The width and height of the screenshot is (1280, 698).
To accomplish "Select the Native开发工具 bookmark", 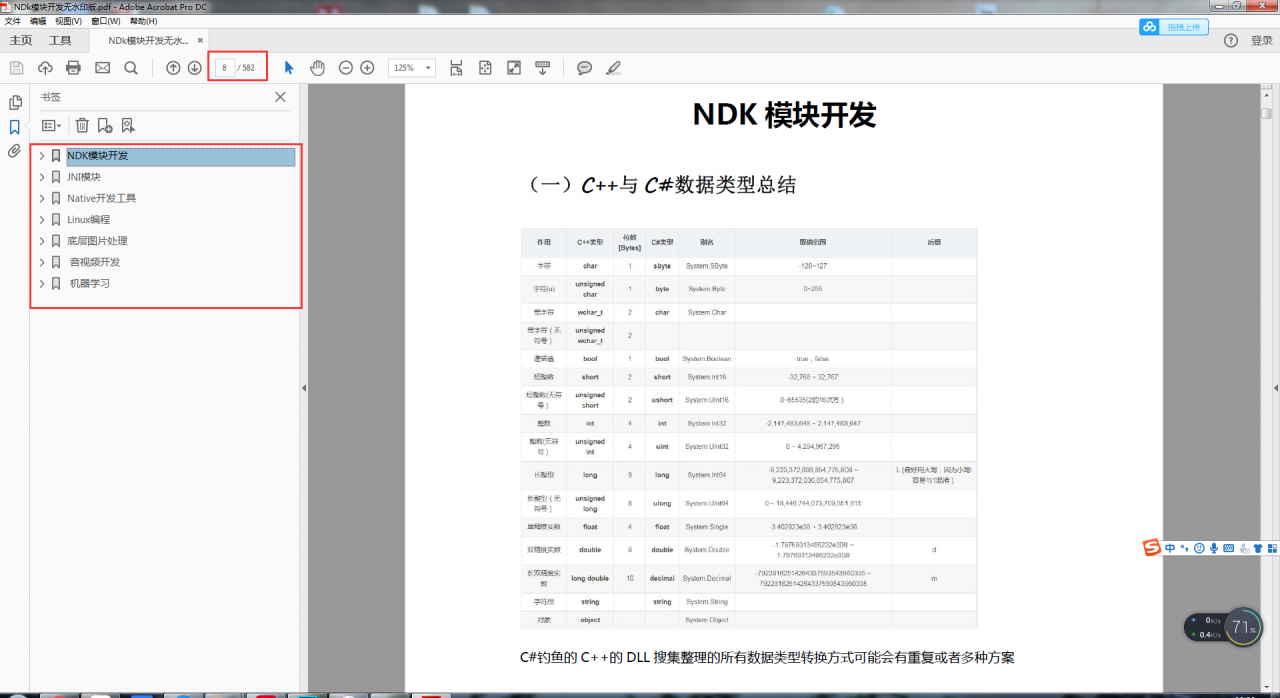I will [101, 198].
